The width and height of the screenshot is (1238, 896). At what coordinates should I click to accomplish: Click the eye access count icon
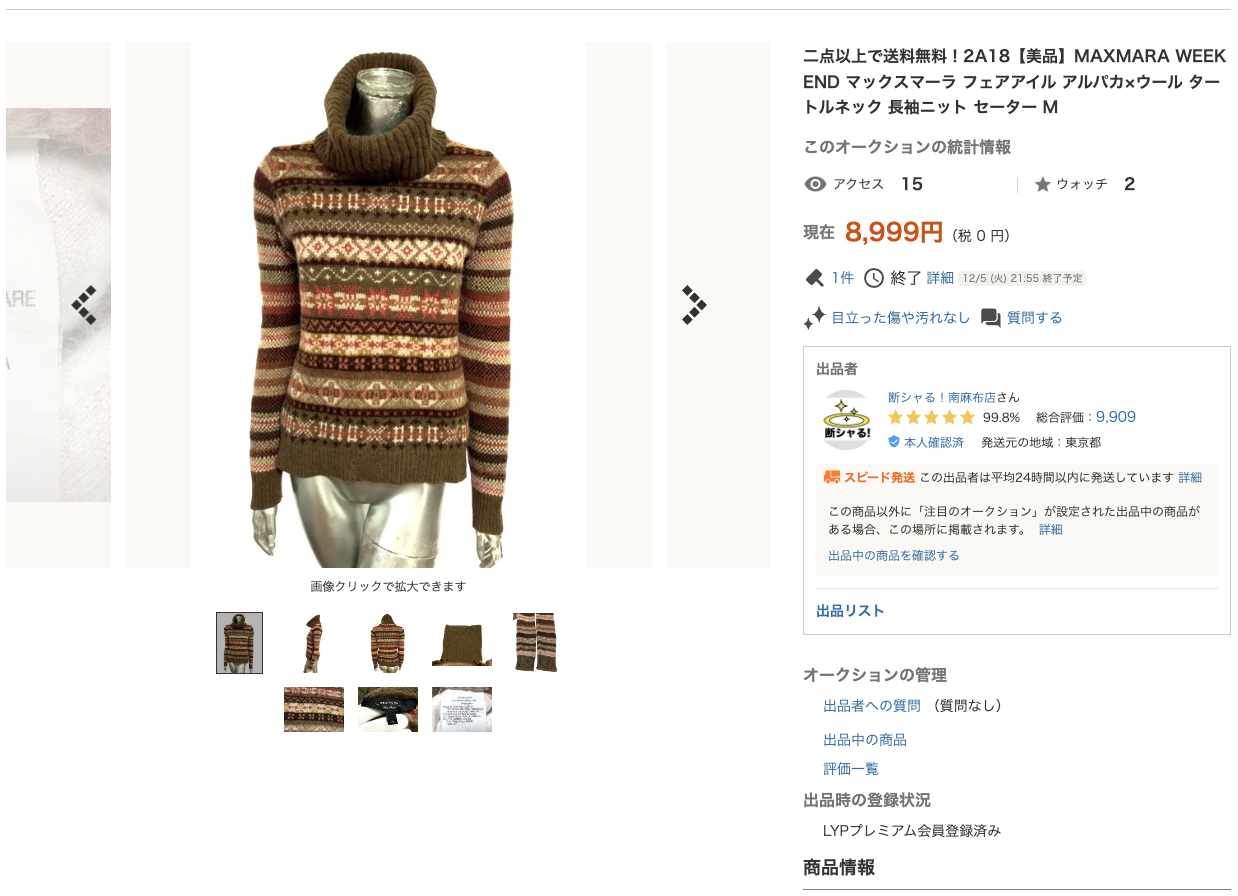(x=815, y=184)
